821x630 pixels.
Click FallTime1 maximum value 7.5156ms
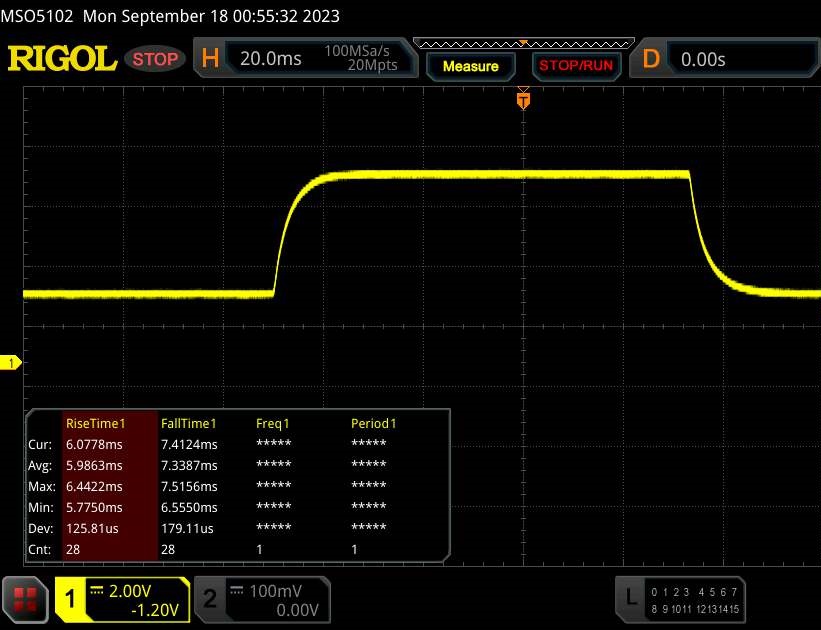189,486
